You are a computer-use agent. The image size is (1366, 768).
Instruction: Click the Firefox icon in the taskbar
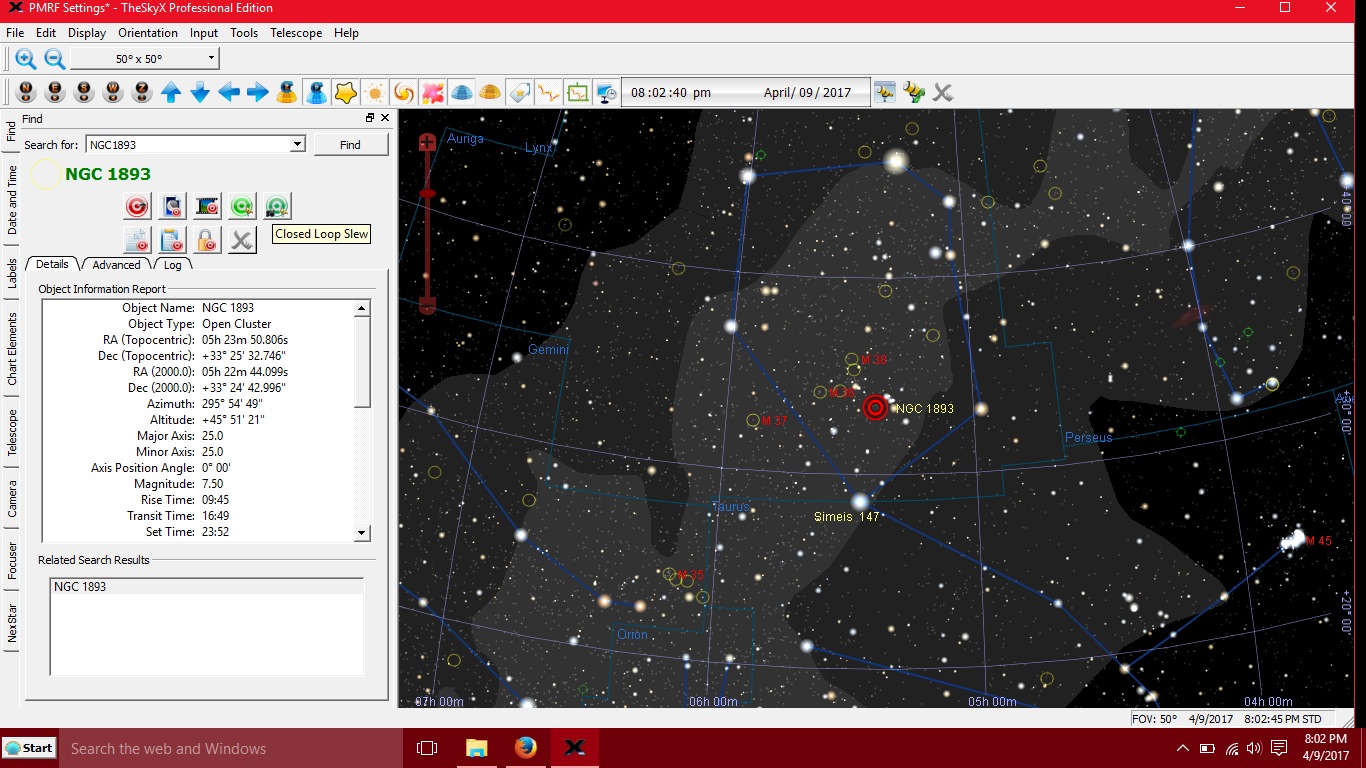tap(525, 747)
